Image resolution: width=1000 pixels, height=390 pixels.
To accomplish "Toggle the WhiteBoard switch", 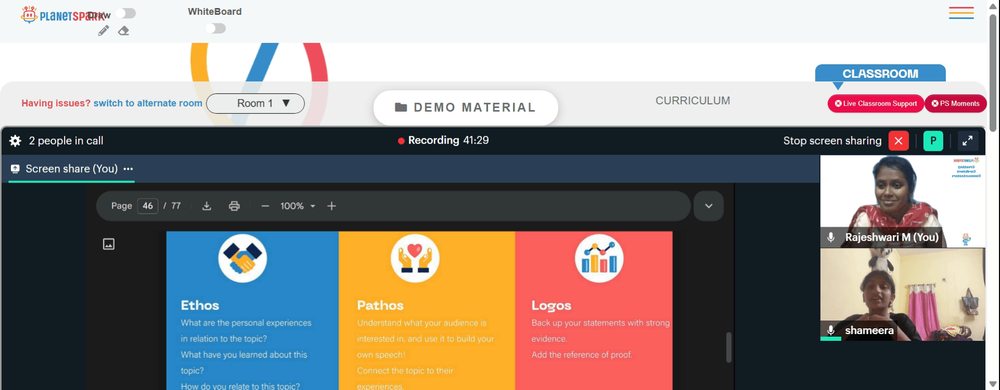I will coord(216,28).
